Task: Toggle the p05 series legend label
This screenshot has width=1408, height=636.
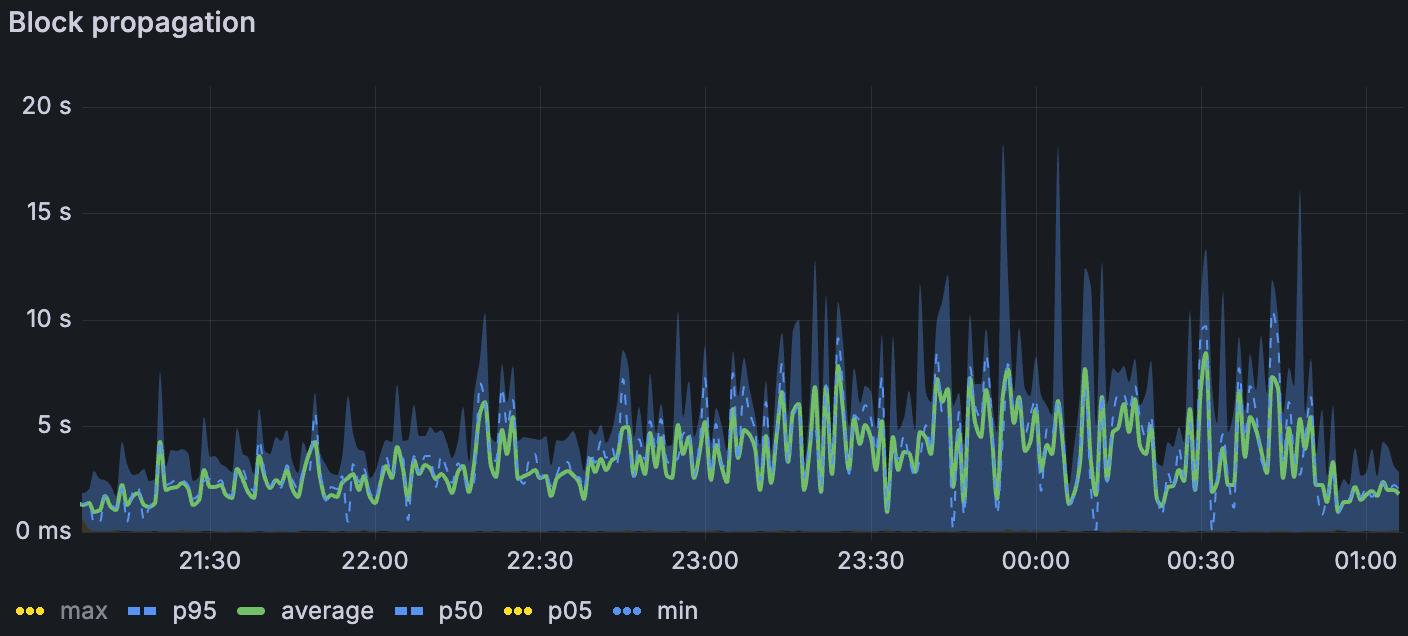Action: click(570, 610)
